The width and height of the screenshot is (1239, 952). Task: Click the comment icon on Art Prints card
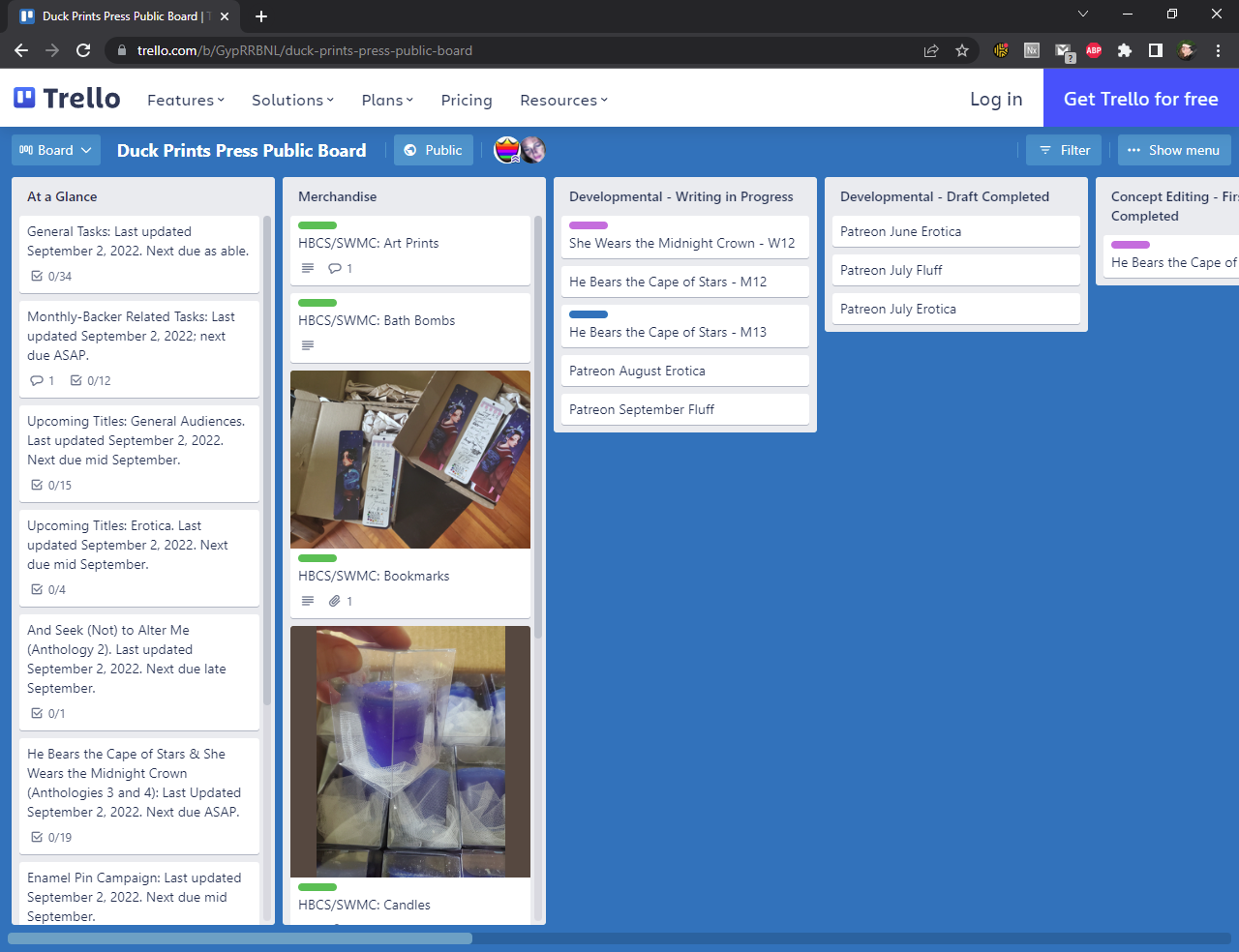(335, 268)
